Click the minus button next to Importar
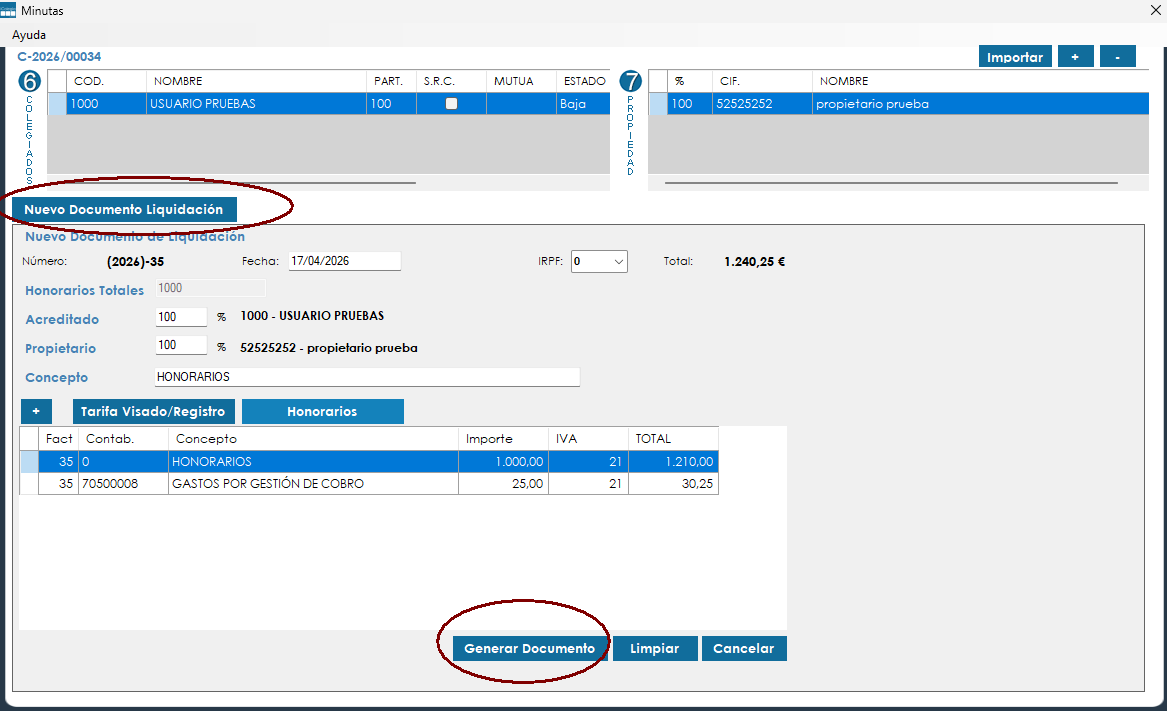 1117,57
